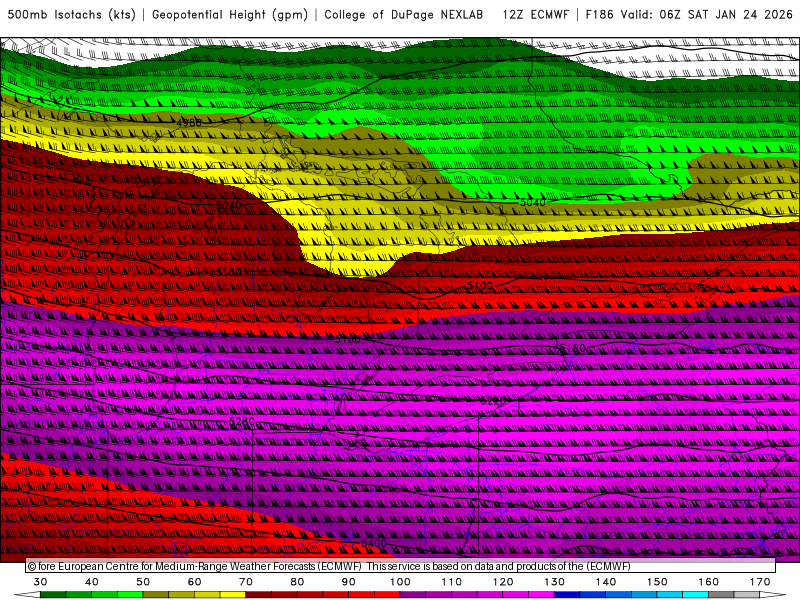Click the color bar's white arrow above 170
The width and height of the screenshot is (800, 600).
tap(773, 595)
